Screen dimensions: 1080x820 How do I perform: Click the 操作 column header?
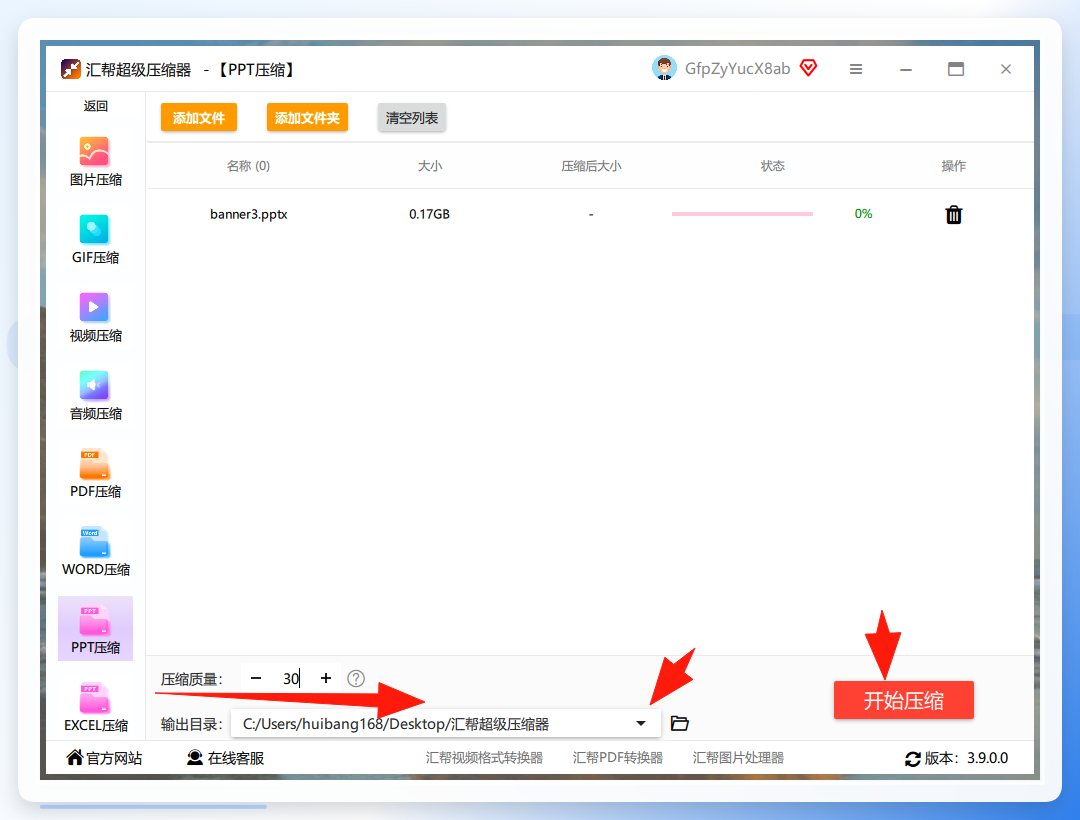click(x=953, y=166)
